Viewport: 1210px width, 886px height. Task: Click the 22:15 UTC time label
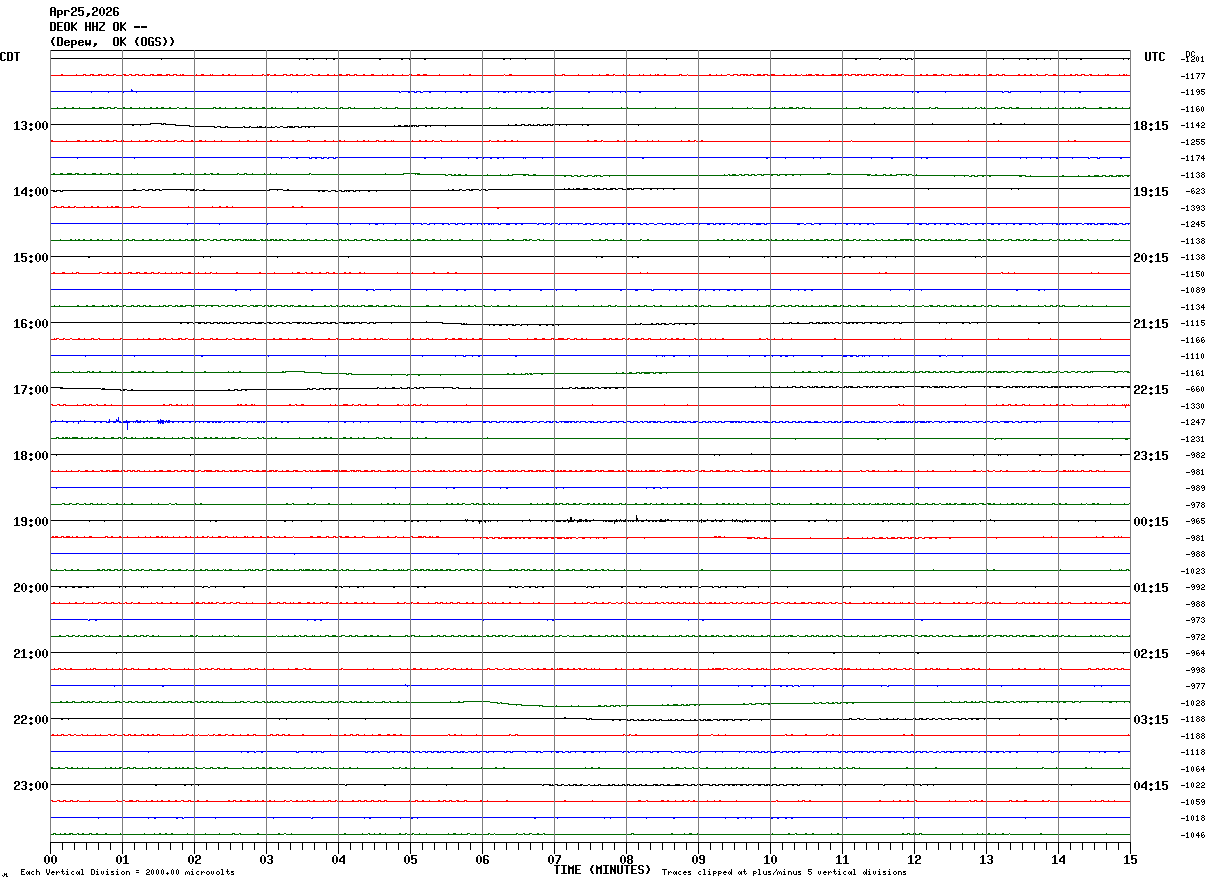pyautogui.click(x=1150, y=390)
